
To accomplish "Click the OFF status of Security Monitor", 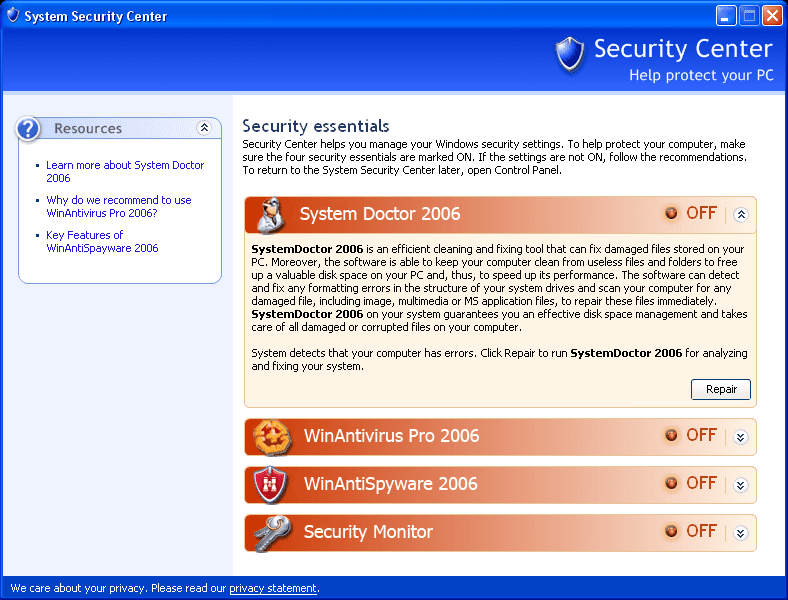I will click(x=702, y=531).
